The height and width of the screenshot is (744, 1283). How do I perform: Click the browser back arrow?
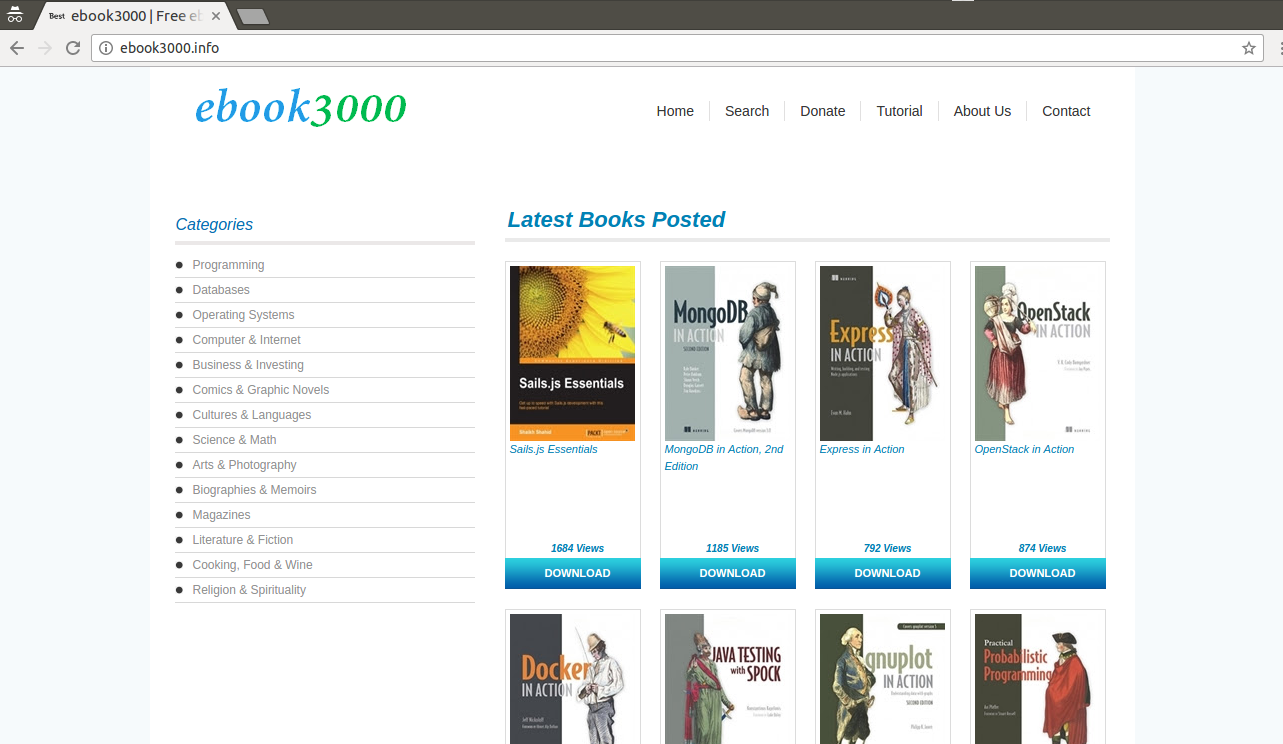pos(16,48)
